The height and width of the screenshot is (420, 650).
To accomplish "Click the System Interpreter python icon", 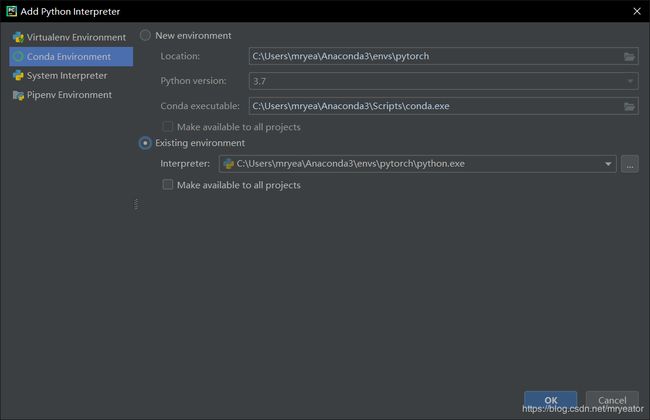I will [18, 75].
